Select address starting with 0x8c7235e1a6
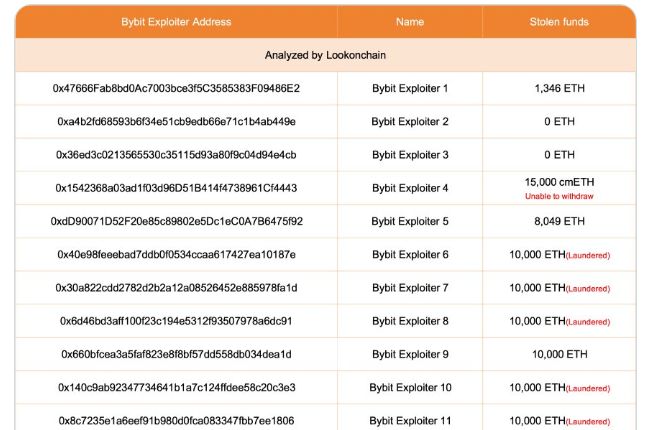The width and height of the screenshot is (652, 430). (x=176, y=420)
